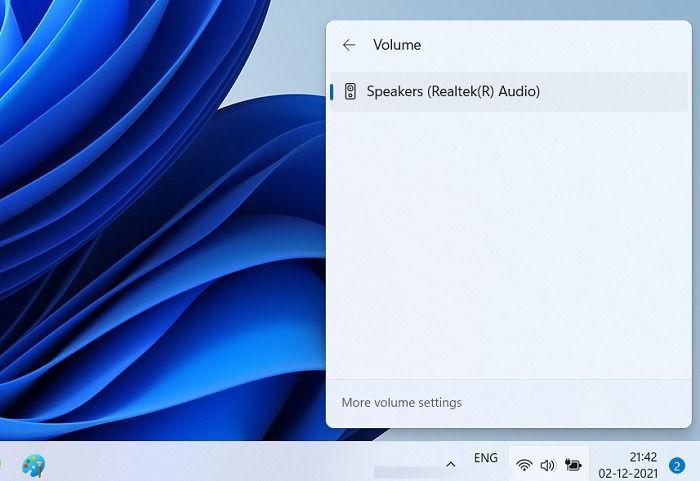700x481 pixels.
Task: Click the partially visible taskbar icon at far left
Action: point(1,464)
